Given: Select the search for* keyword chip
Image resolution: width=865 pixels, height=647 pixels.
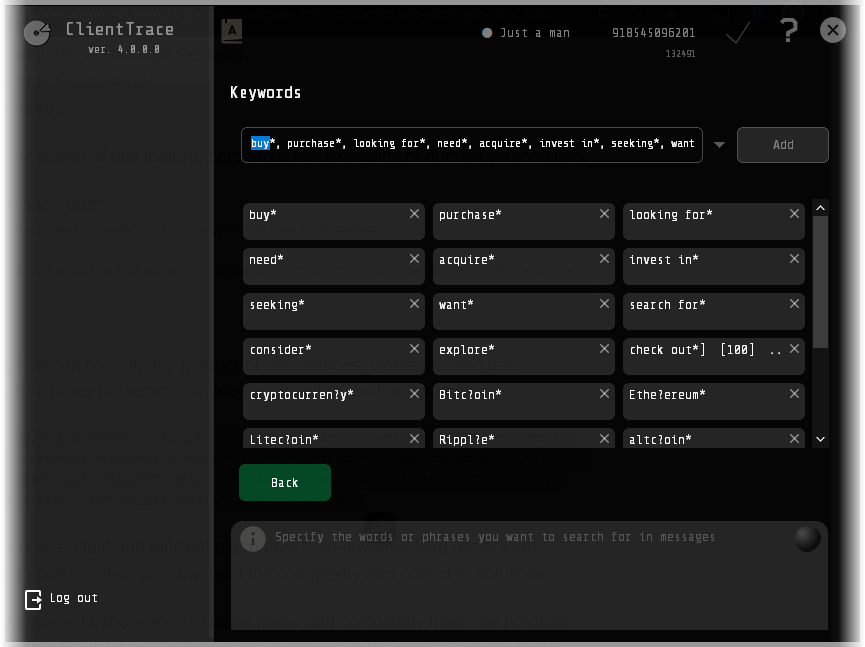Looking at the screenshot, I should click(714, 311).
